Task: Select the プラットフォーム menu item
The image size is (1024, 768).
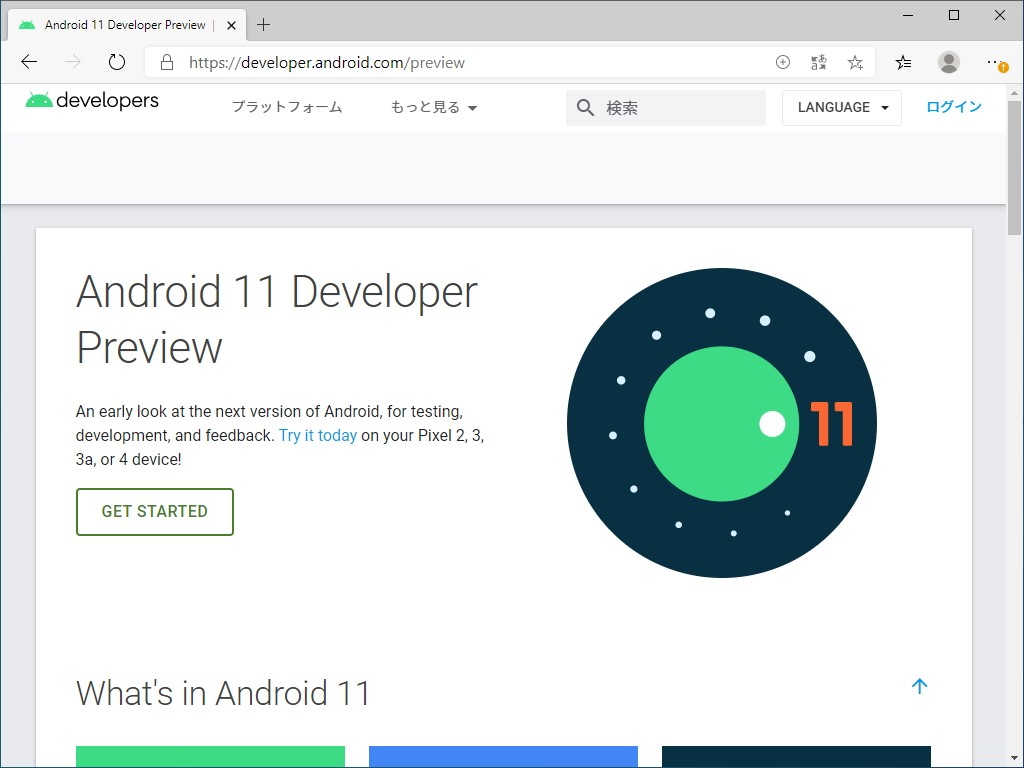Action: click(286, 107)
